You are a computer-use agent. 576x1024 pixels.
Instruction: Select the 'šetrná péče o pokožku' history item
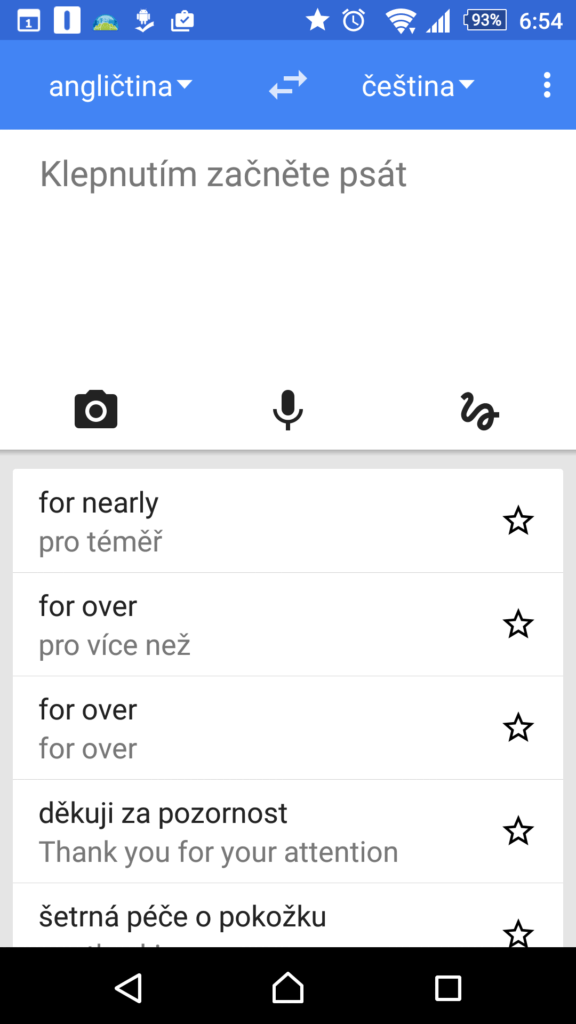pyautogui.click(x=288, y=916)
